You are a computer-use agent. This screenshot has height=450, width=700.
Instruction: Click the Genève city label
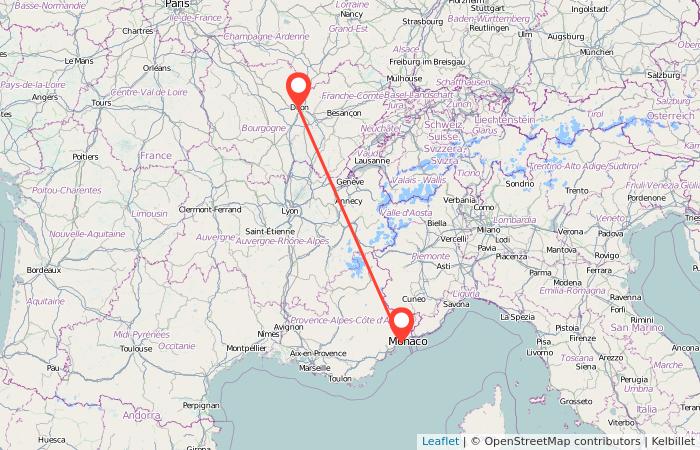(350, 182)
